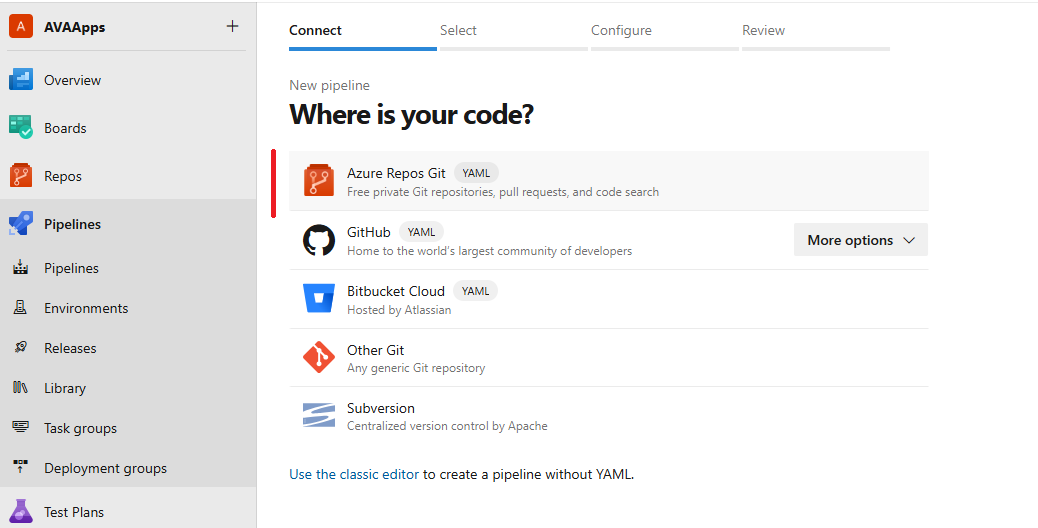The height and width of the screenshot is (528, 1038).
Task: Open the Environments label
Action: point(86,308)
